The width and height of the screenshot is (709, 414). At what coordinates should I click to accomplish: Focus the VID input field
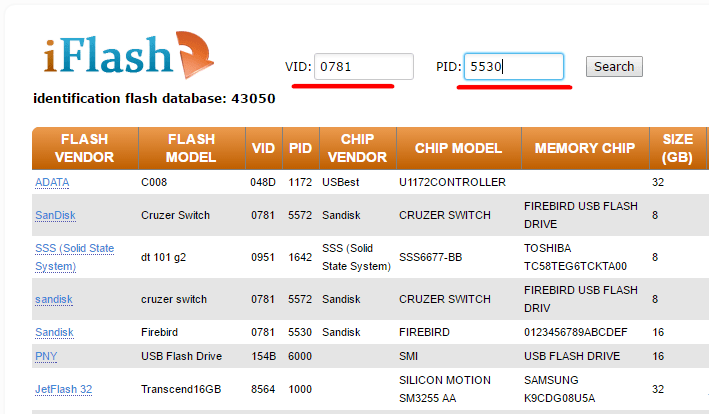(x=364, y=66)
